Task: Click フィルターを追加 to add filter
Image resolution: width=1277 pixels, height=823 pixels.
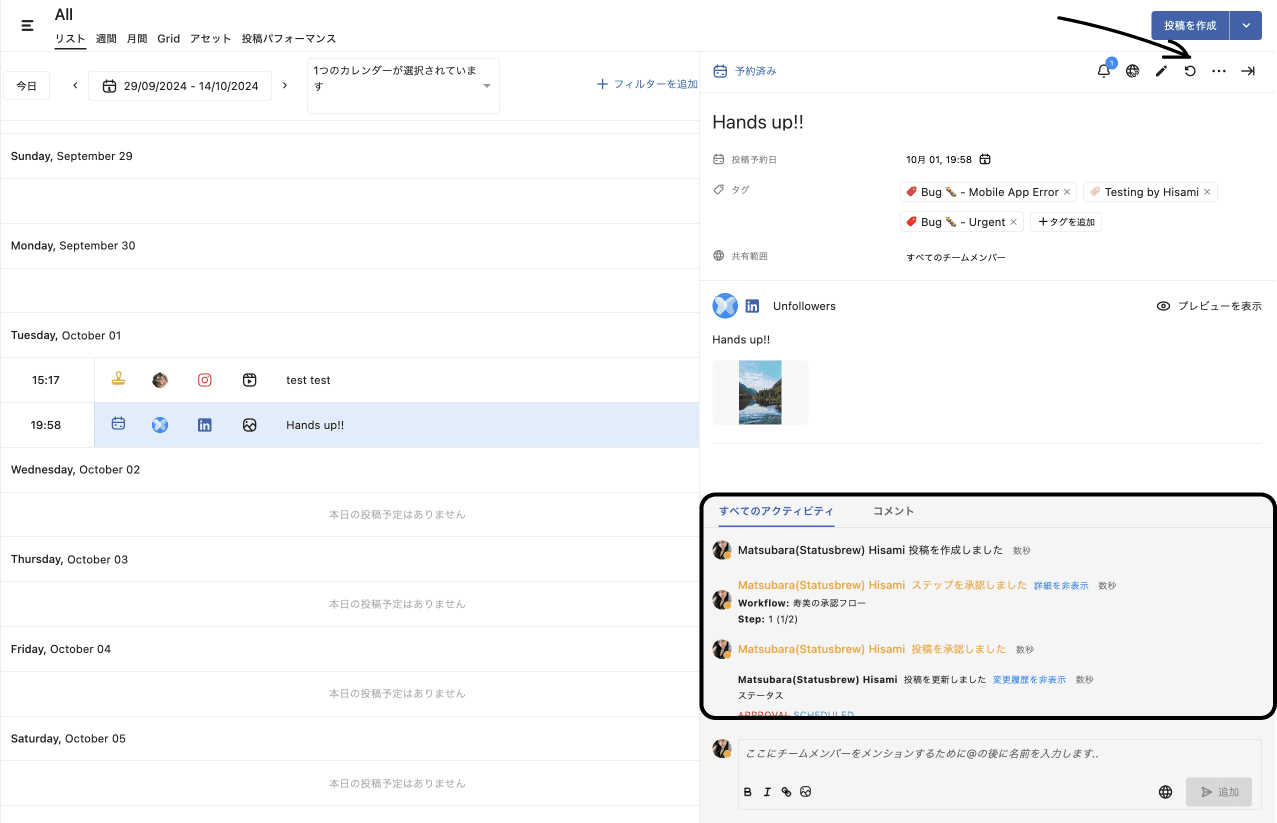Action: [x=647, y=85]
